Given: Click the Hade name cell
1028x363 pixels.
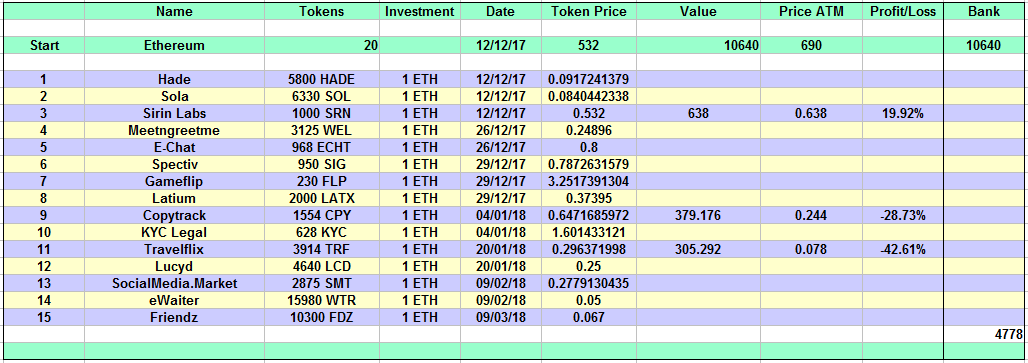Looking at the screenshot, I should coord(174,79).
